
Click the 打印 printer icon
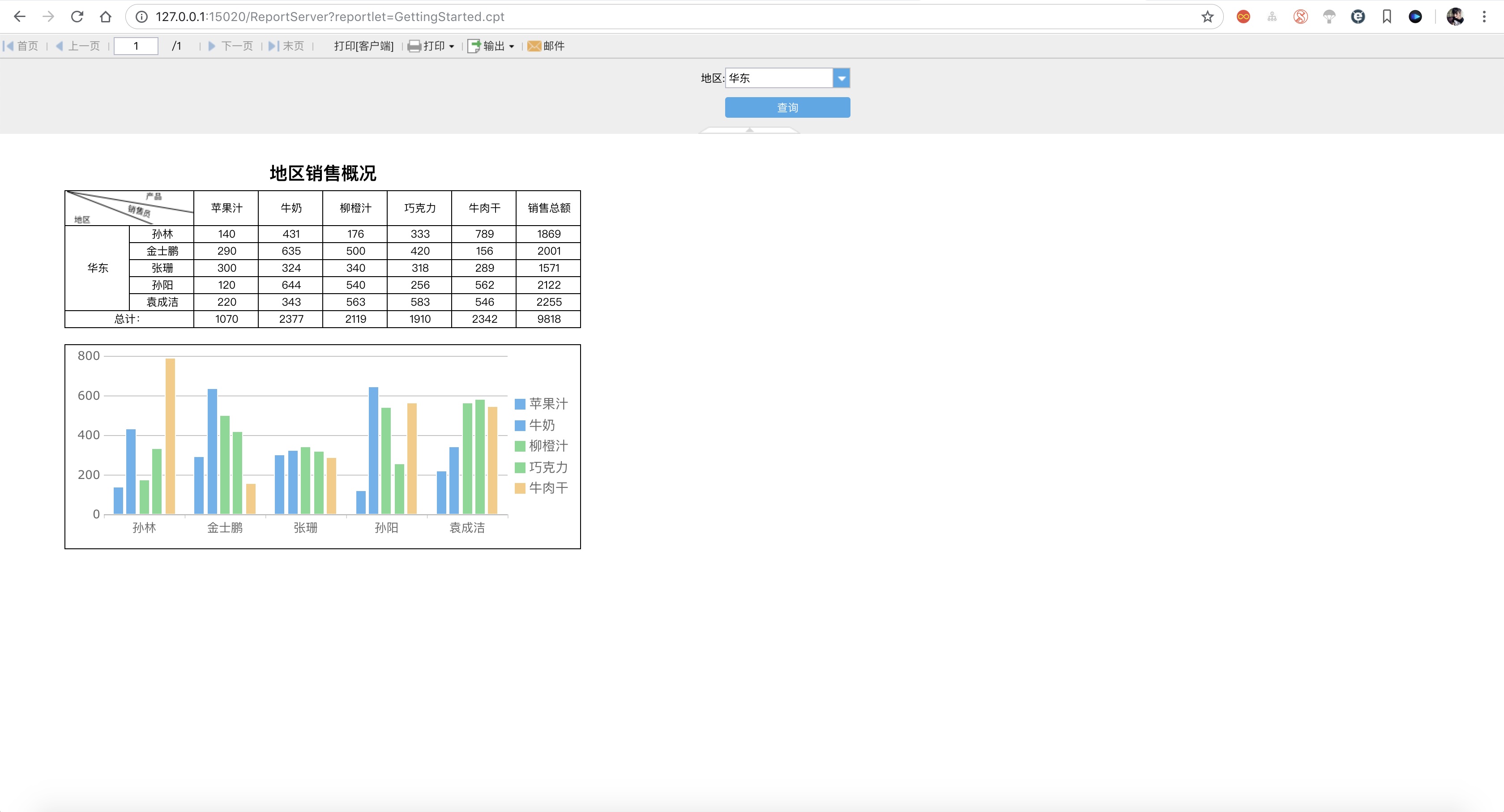point(414,46)
